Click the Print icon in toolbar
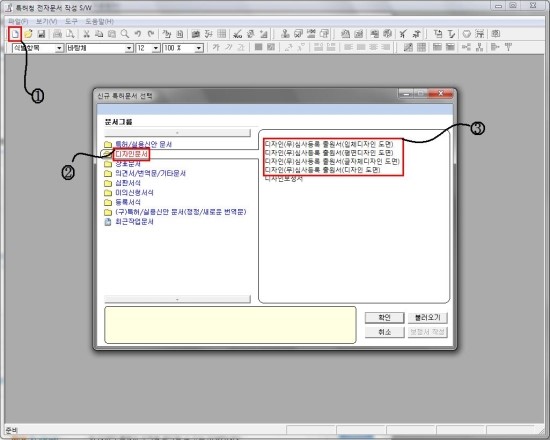Image resolution: width=550 pixels, height=440 pixels. (57, 34)
